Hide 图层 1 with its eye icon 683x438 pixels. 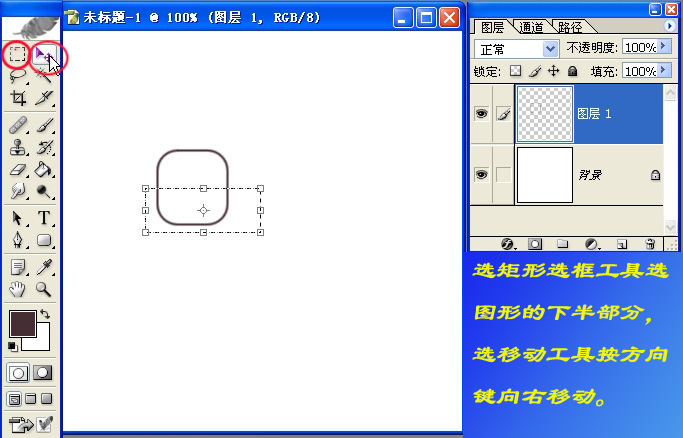click(481, 114)
